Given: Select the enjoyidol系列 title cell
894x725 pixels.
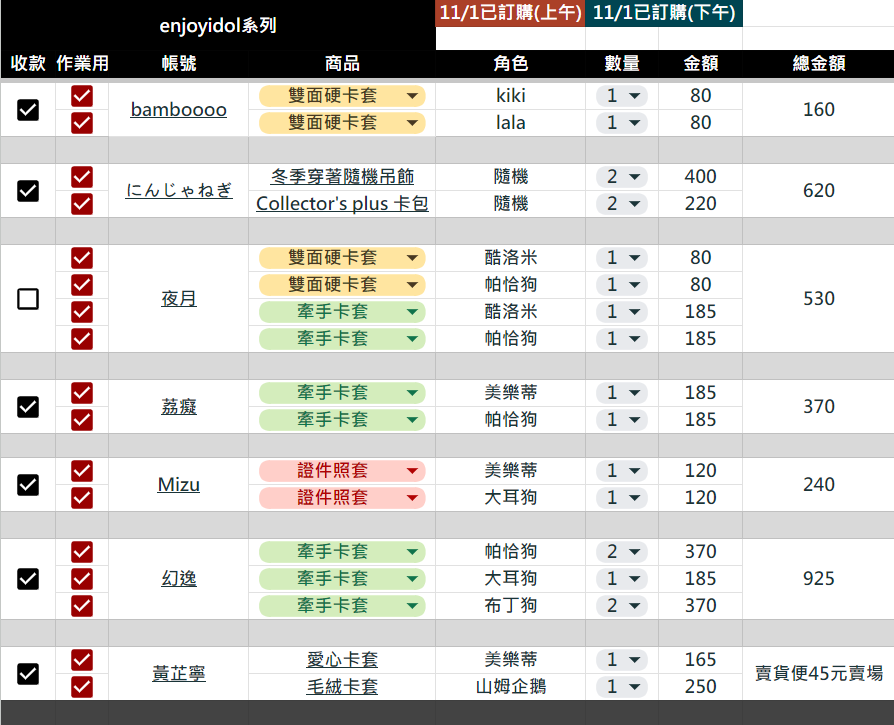Looking at the screenshot, I should pyautogui.click(x=218, y=25).
